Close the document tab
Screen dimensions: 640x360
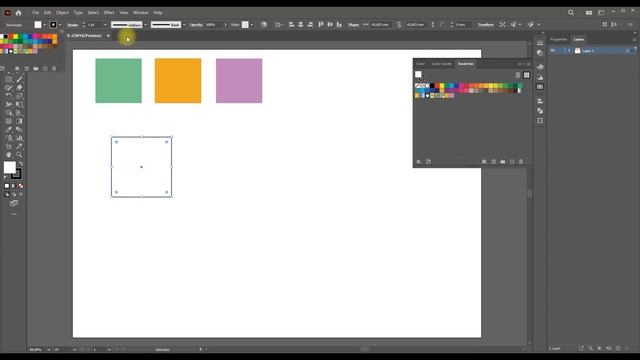pos(108,36)
